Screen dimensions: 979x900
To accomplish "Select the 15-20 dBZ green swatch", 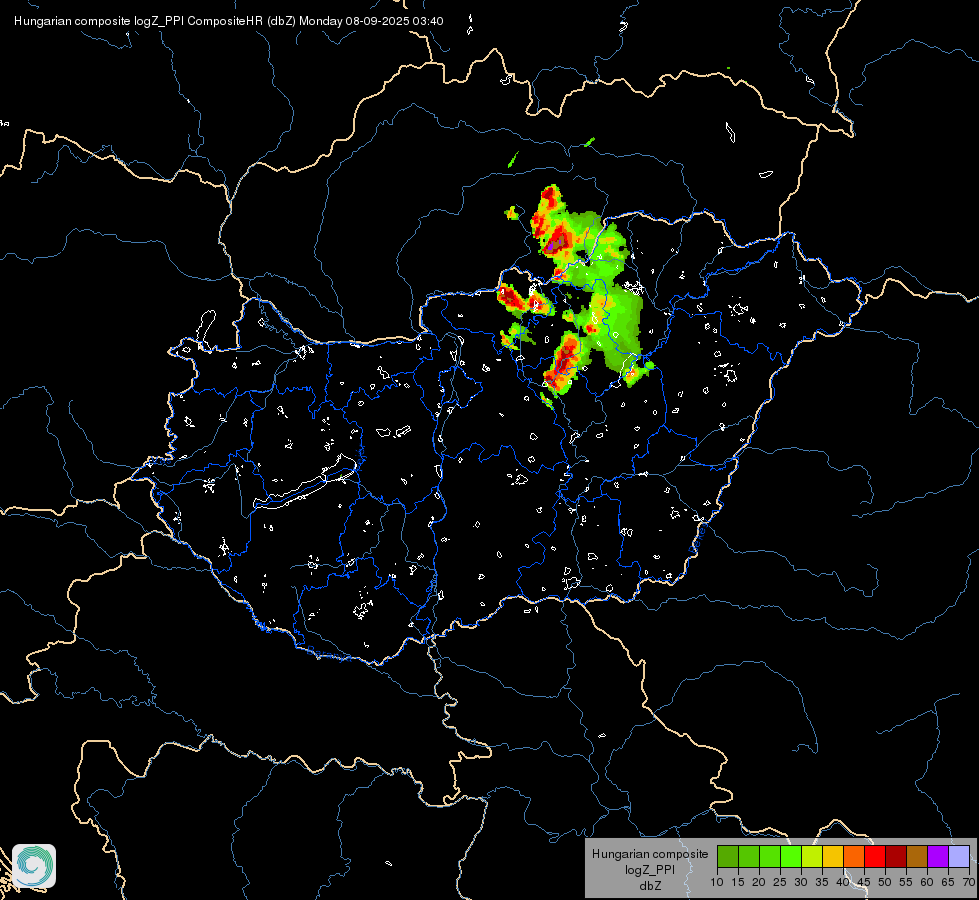I will click(749, 856).
